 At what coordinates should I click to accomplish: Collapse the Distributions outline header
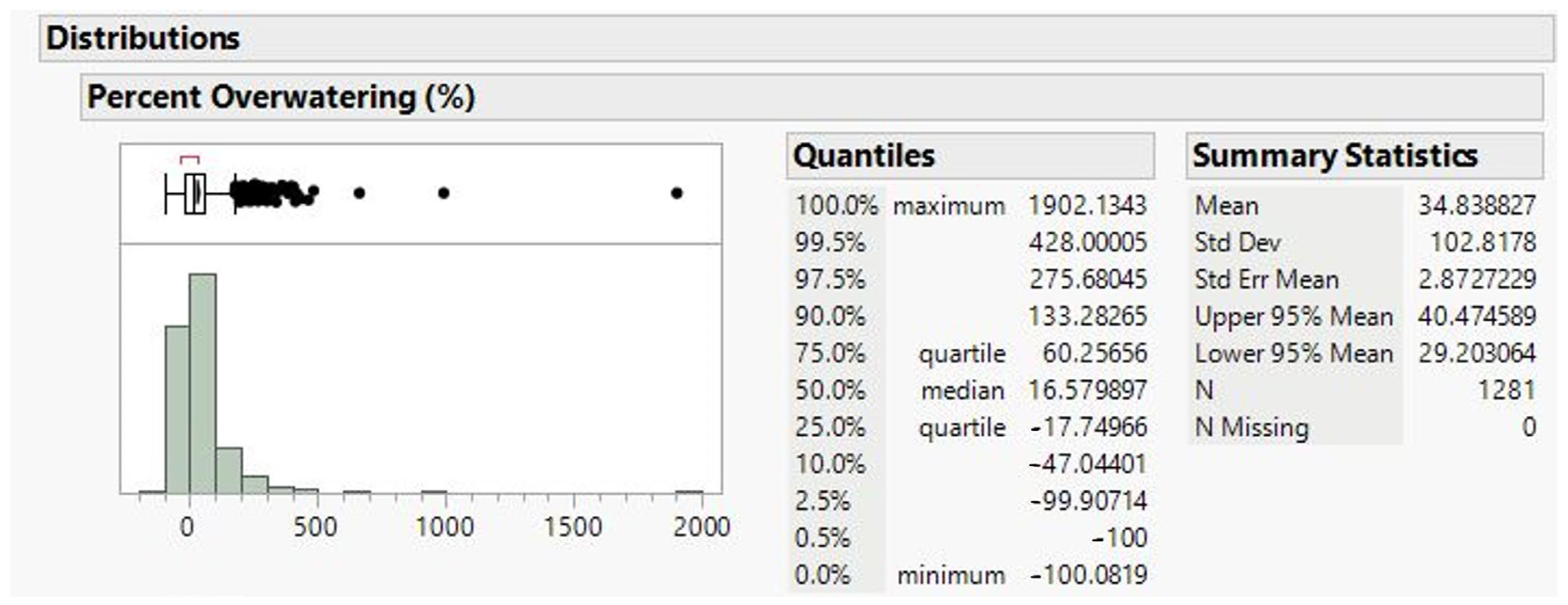click(144, 38)
